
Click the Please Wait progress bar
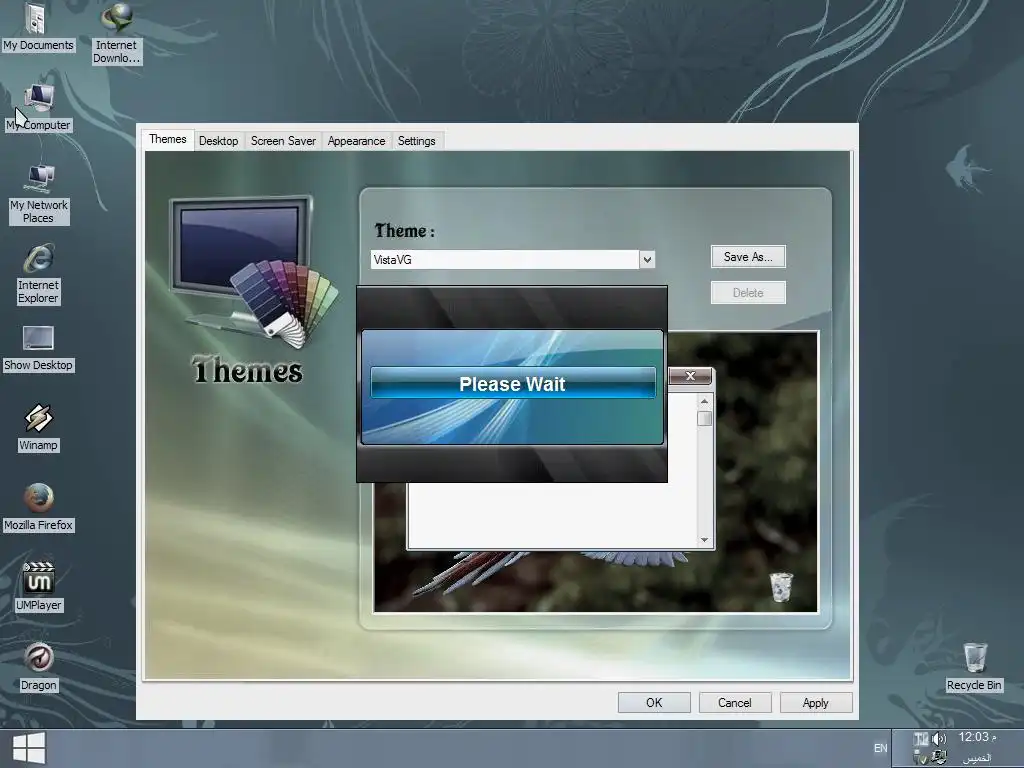[513, 383]
